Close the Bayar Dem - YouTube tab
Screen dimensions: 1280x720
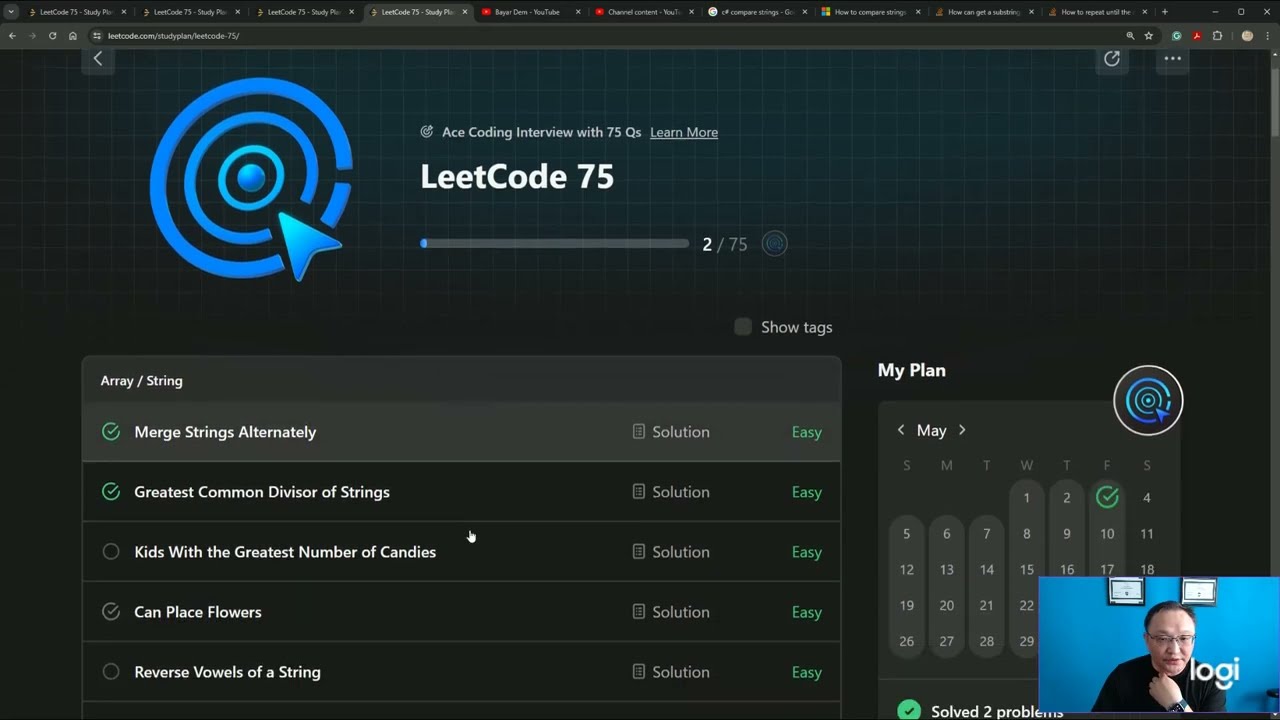pyautogui.click(x=578, y=12)
